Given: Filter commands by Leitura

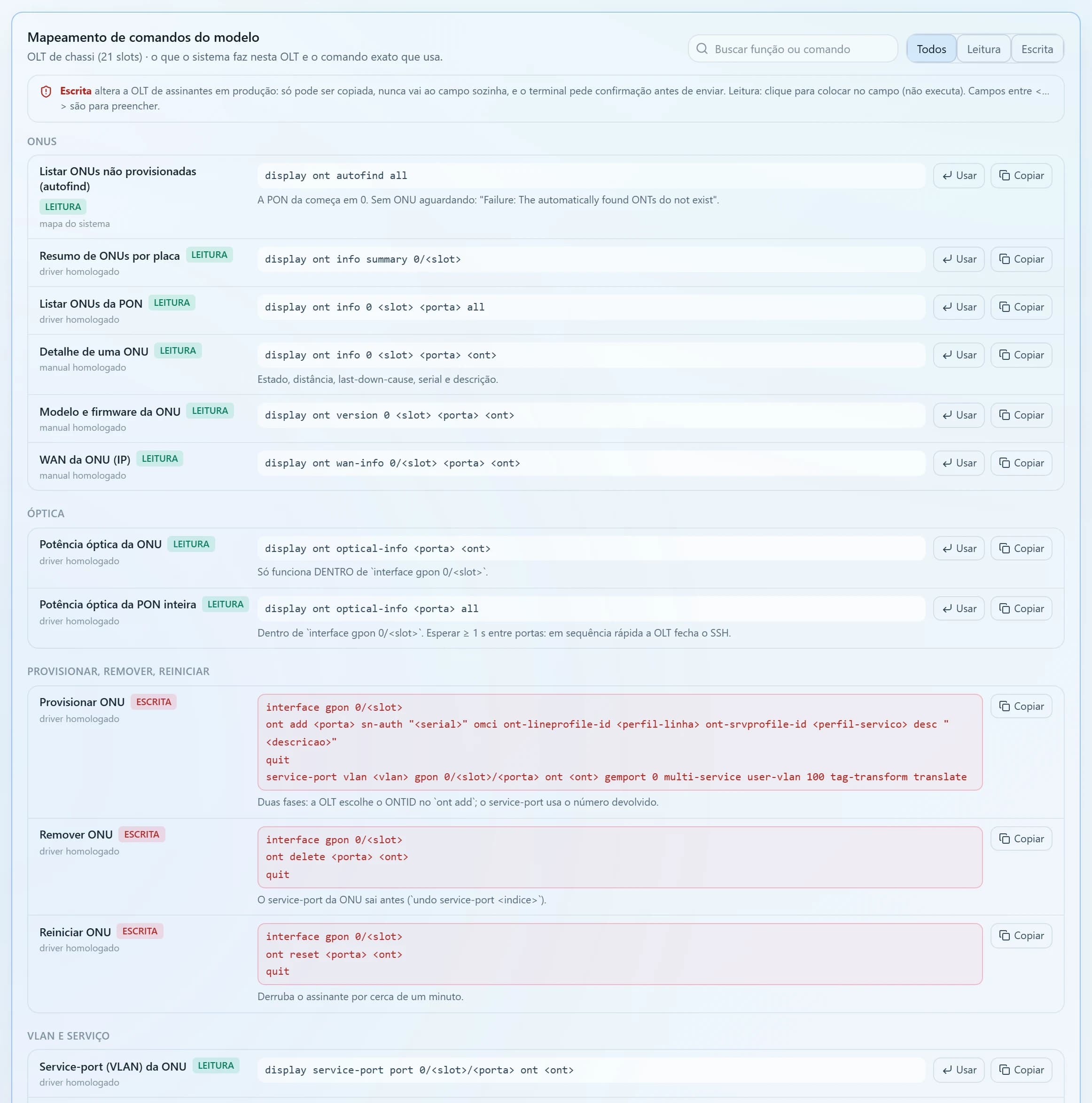Looking at the screenshot, I should pyautogui.click(x=983, y=49).
